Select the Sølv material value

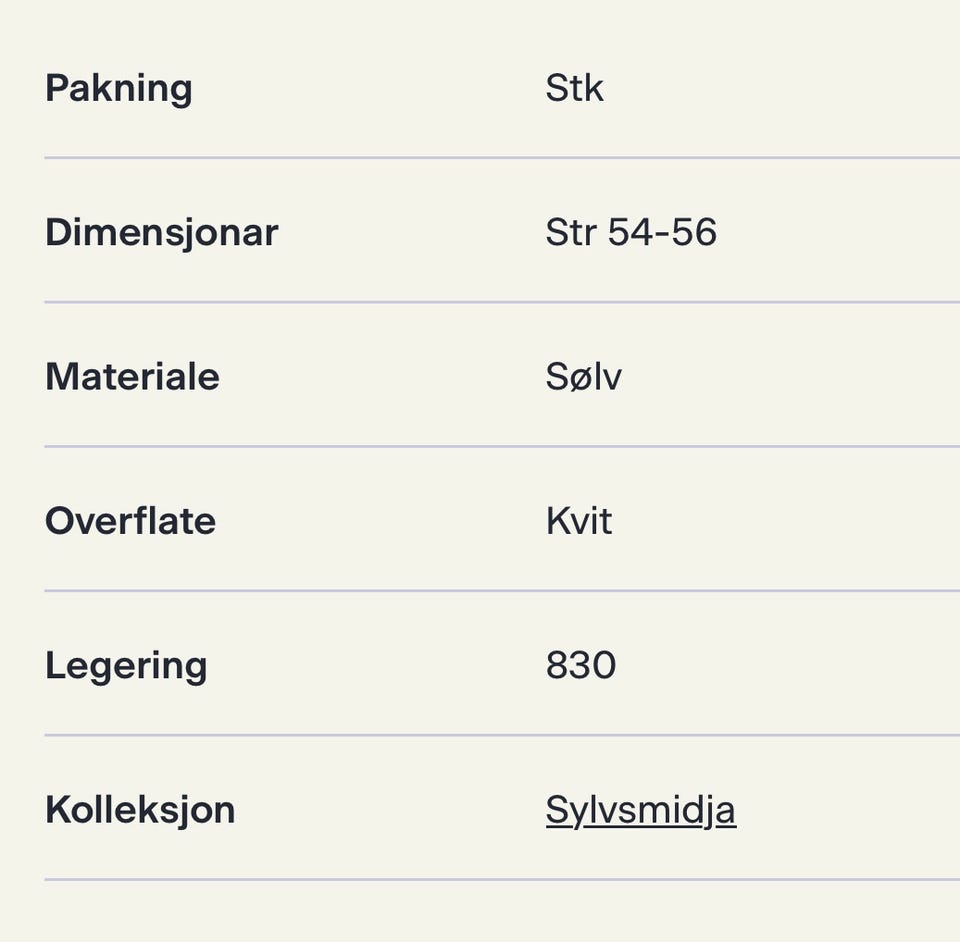pos(583,376)
